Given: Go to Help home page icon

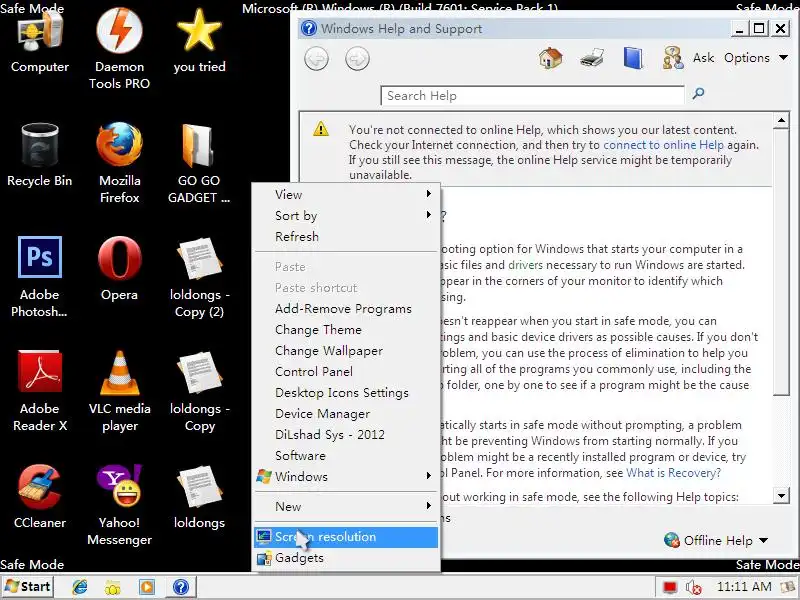Looking at the screenshot, I should coord(551,58).
